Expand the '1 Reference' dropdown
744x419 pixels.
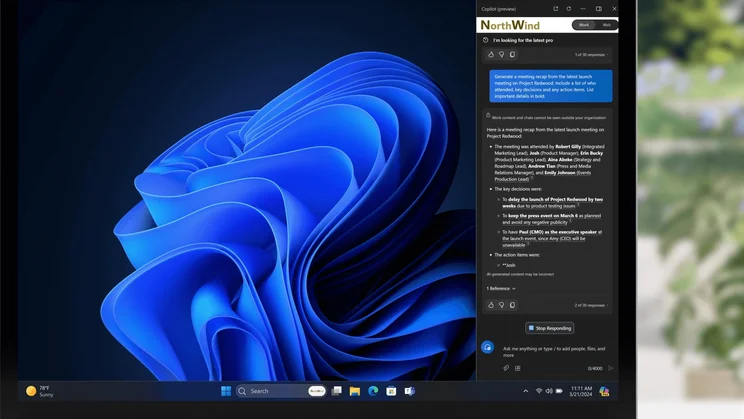(x=501, y=289)
